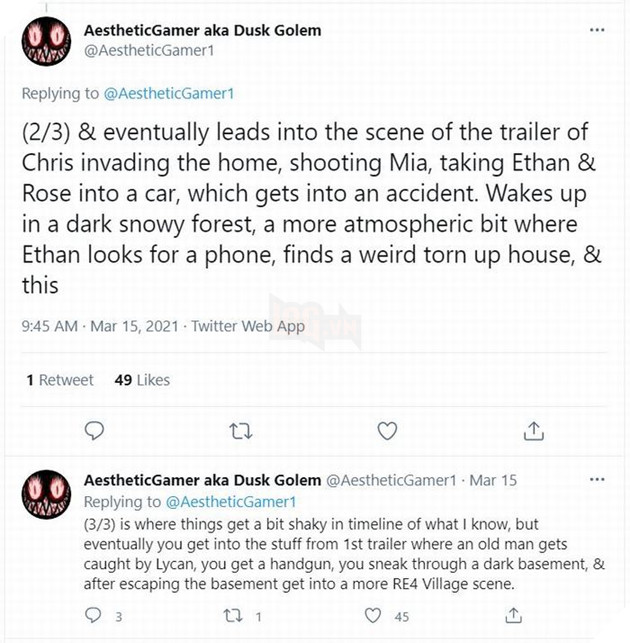Screen dimensions: 630x643
Task: Like the main (2/3) tweet
Action: pyautogui.click(x=387, y=431)
